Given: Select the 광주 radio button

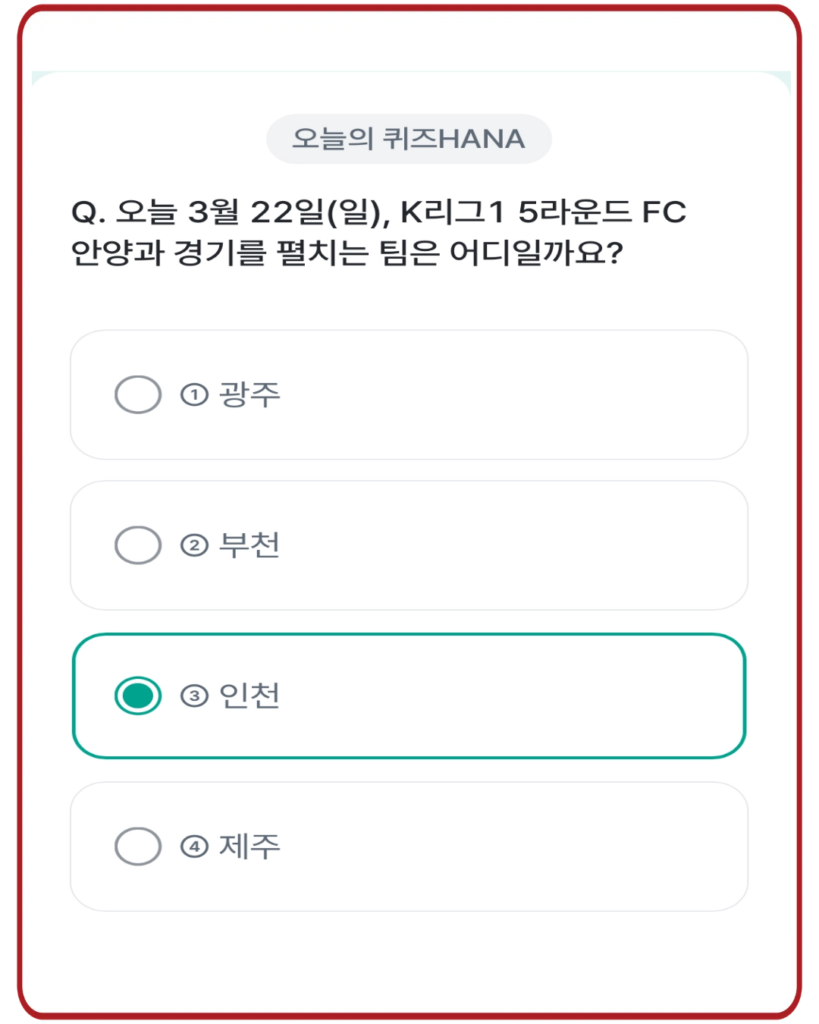Looking at the screenshot, I should pos(137,392).
